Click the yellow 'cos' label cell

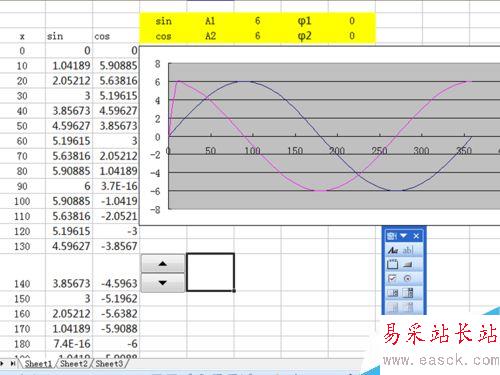[163, 36]
